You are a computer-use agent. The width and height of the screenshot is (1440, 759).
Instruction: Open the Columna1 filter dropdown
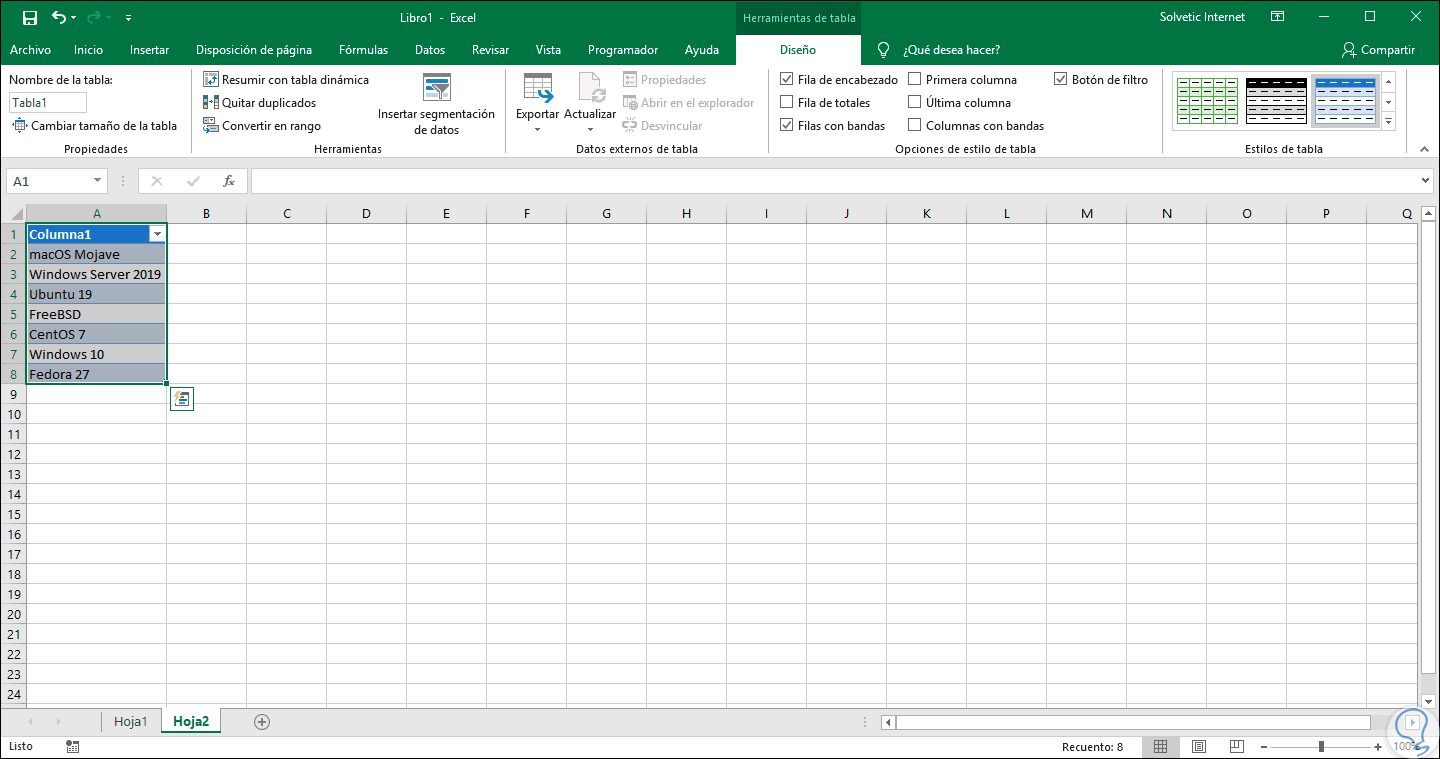pos(157,234)
